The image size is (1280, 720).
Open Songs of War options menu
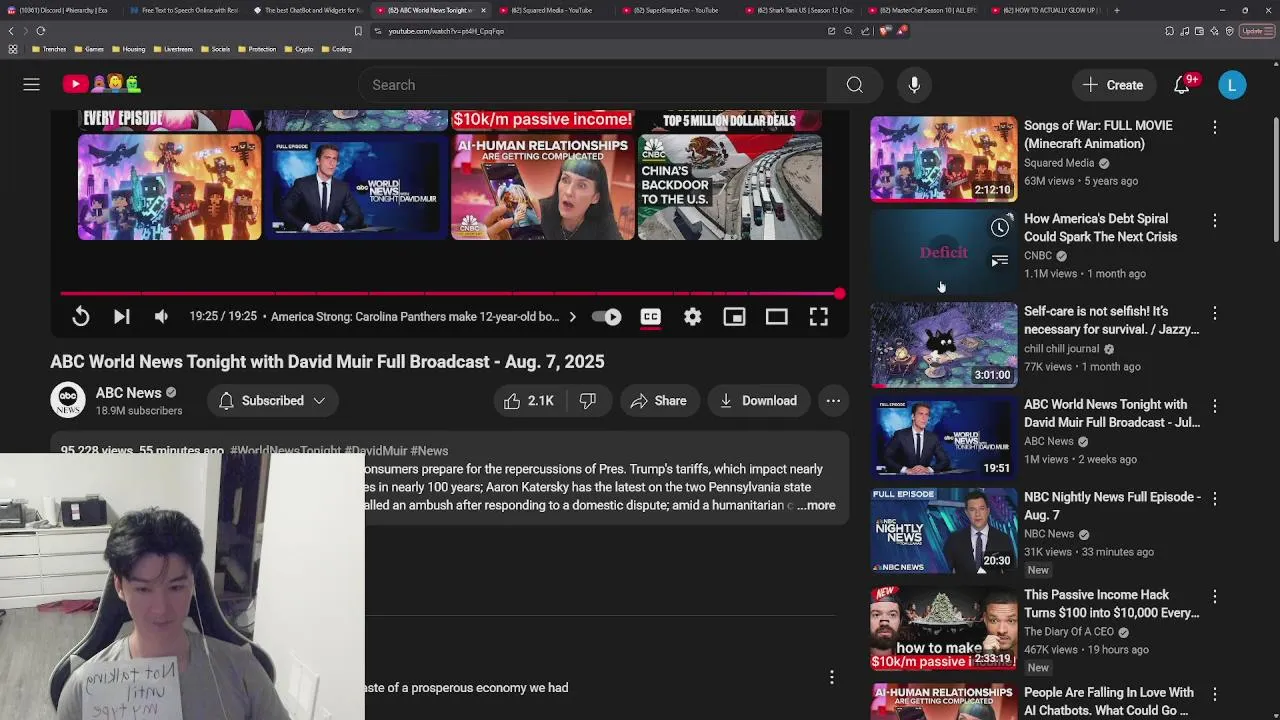pos(1215,127)
